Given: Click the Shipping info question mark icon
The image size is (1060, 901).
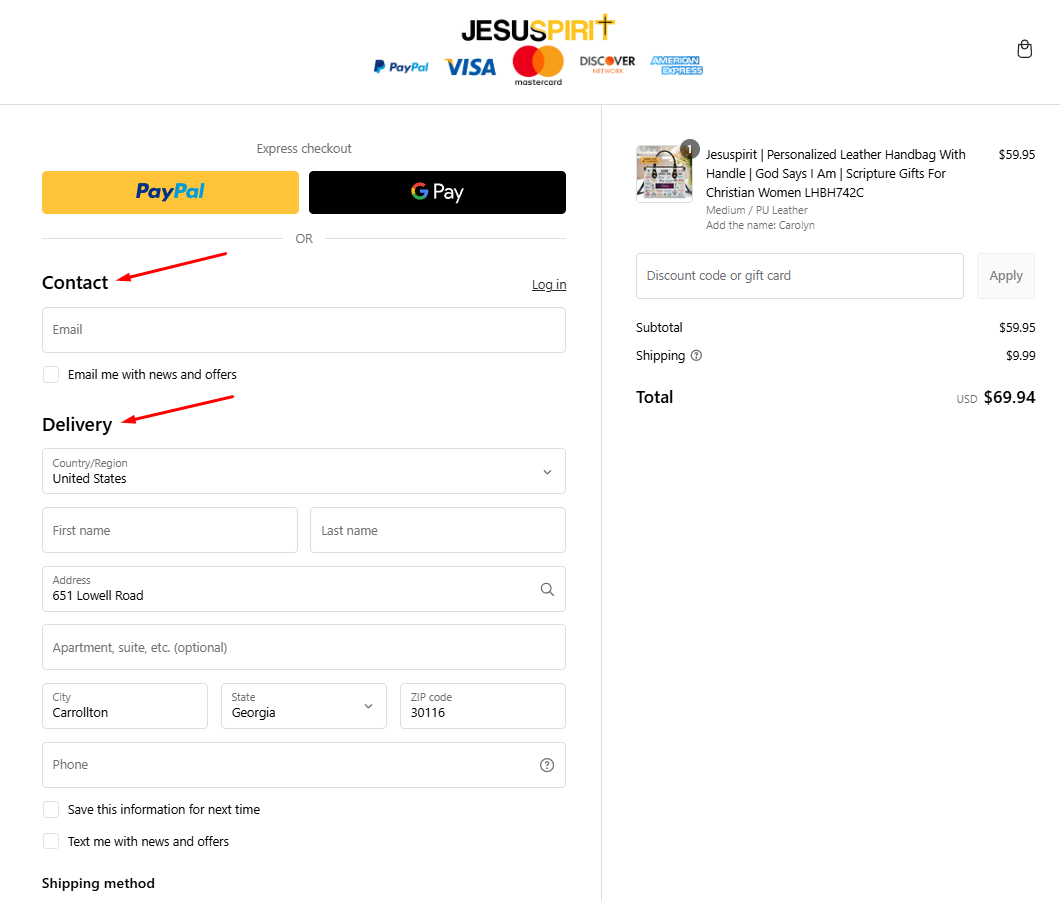Looking at the screenshot, I should click(696, 356).
